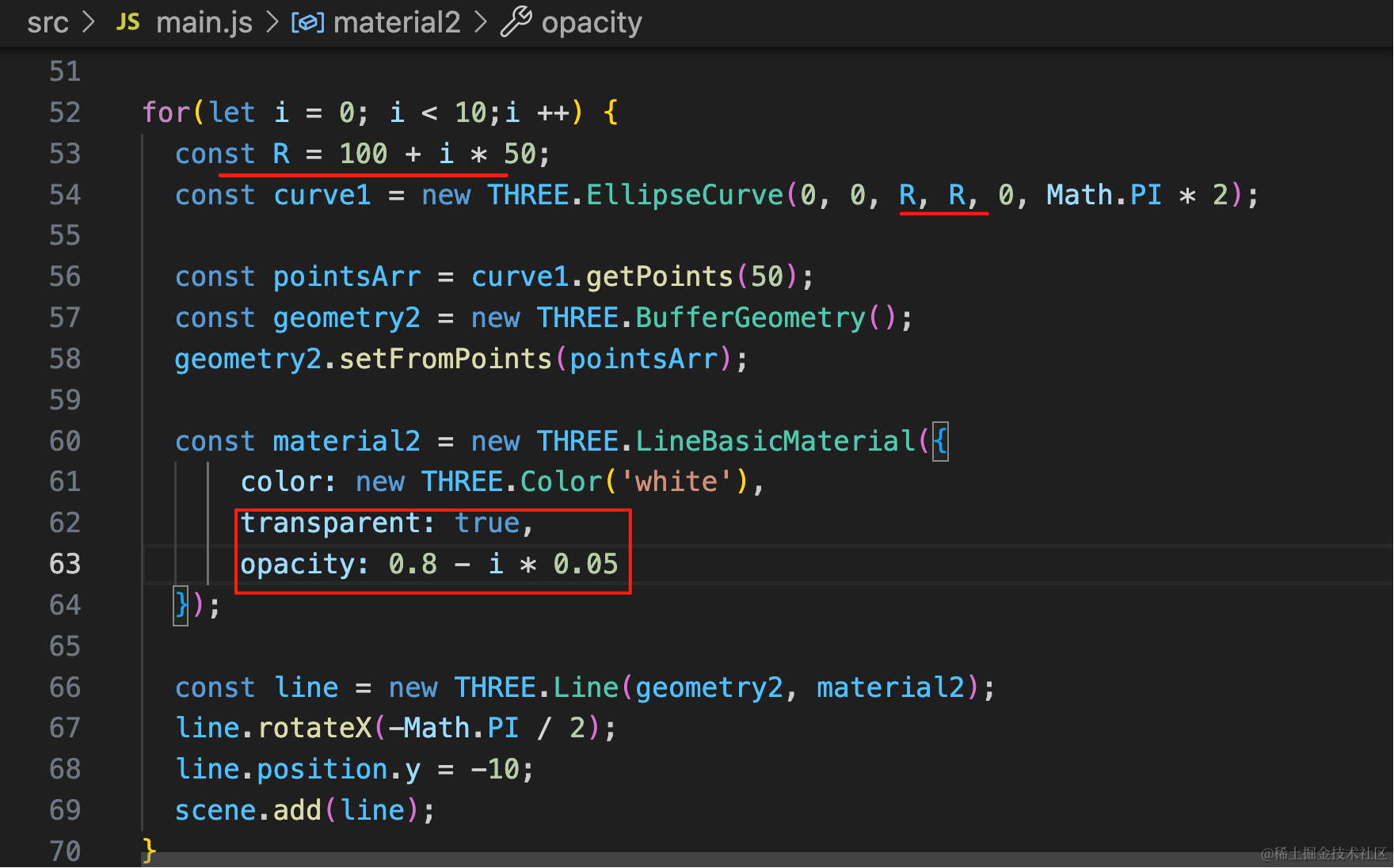
Task: Click 'curve1' variable name on line 54
Action: 322,195
